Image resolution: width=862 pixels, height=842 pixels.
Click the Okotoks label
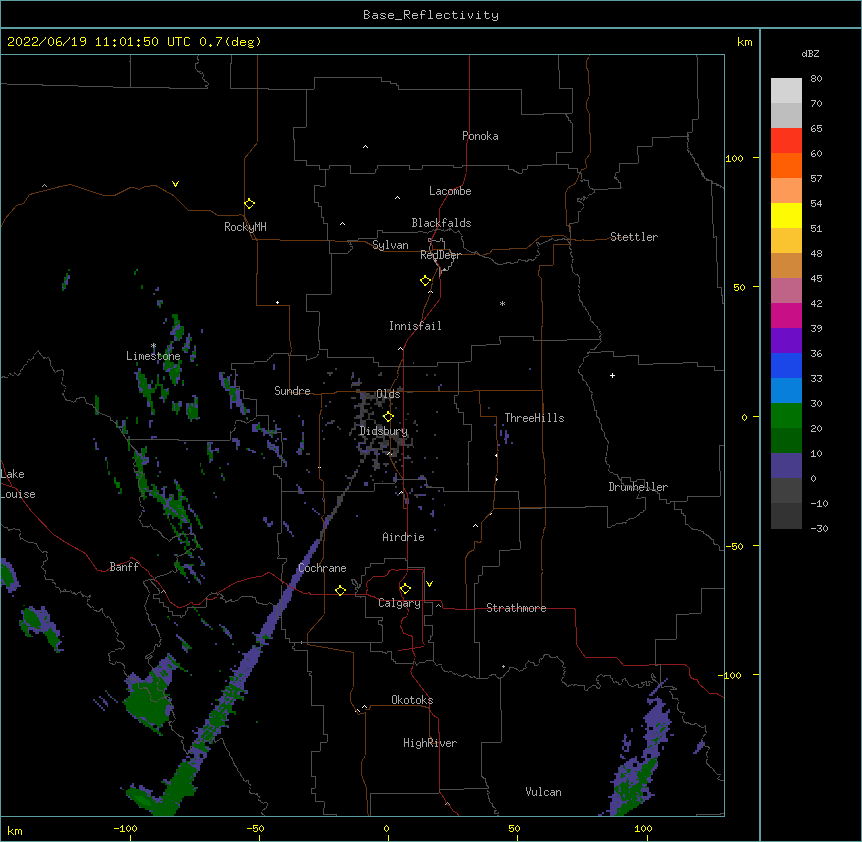click(412, 700)
